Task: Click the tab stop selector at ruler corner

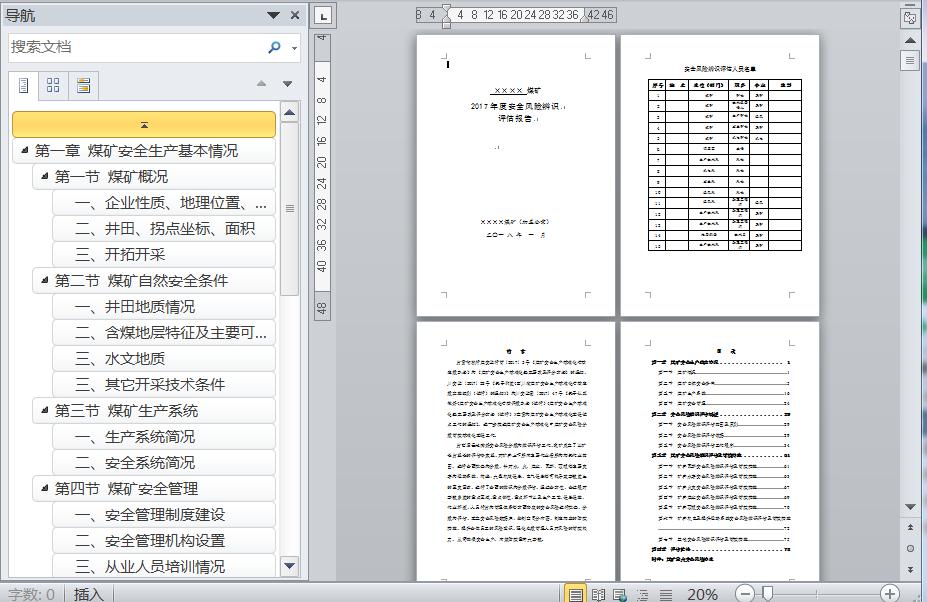Action: tap(323, 16)
